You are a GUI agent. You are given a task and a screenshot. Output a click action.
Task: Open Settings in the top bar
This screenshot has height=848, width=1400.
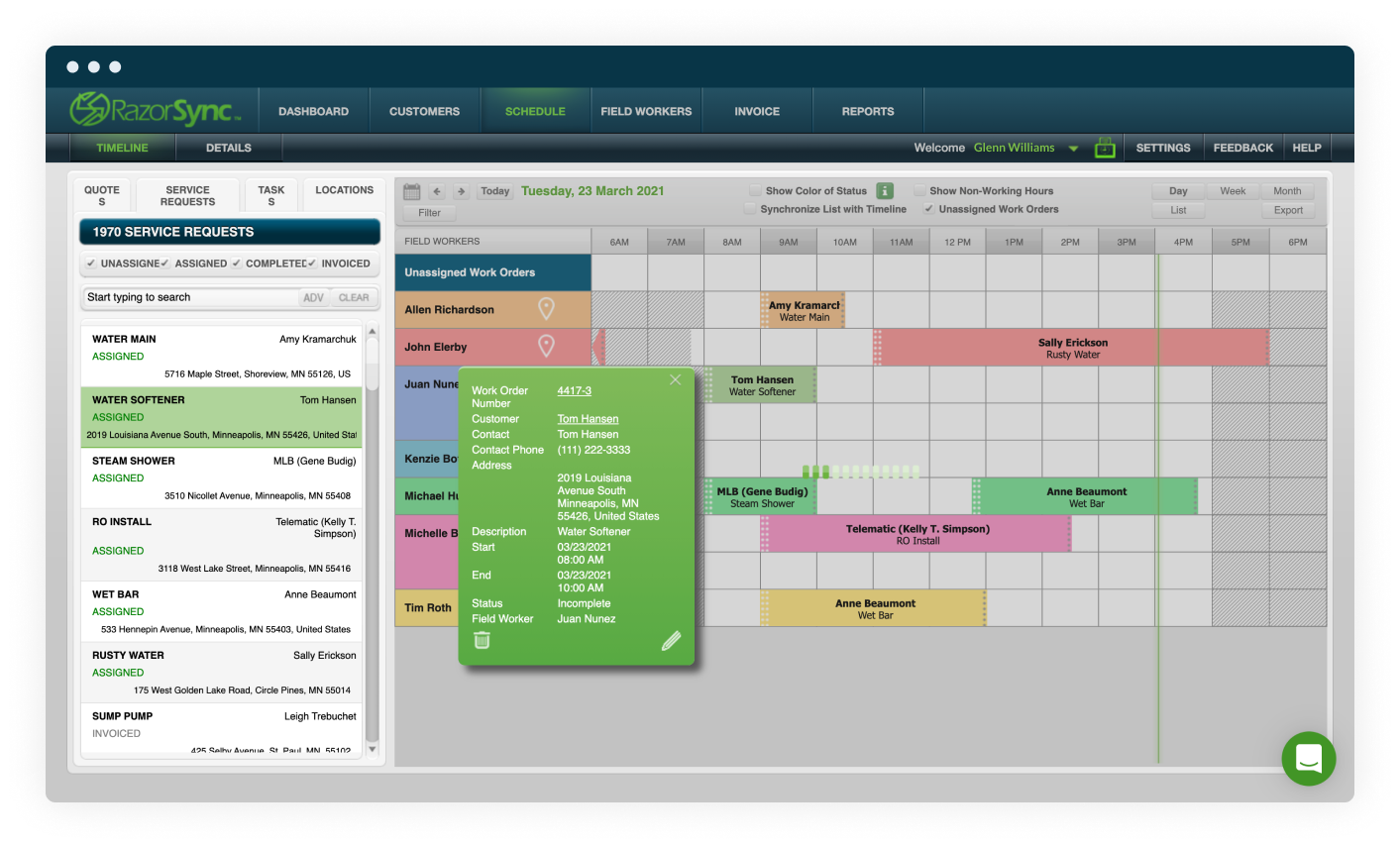1163,148
